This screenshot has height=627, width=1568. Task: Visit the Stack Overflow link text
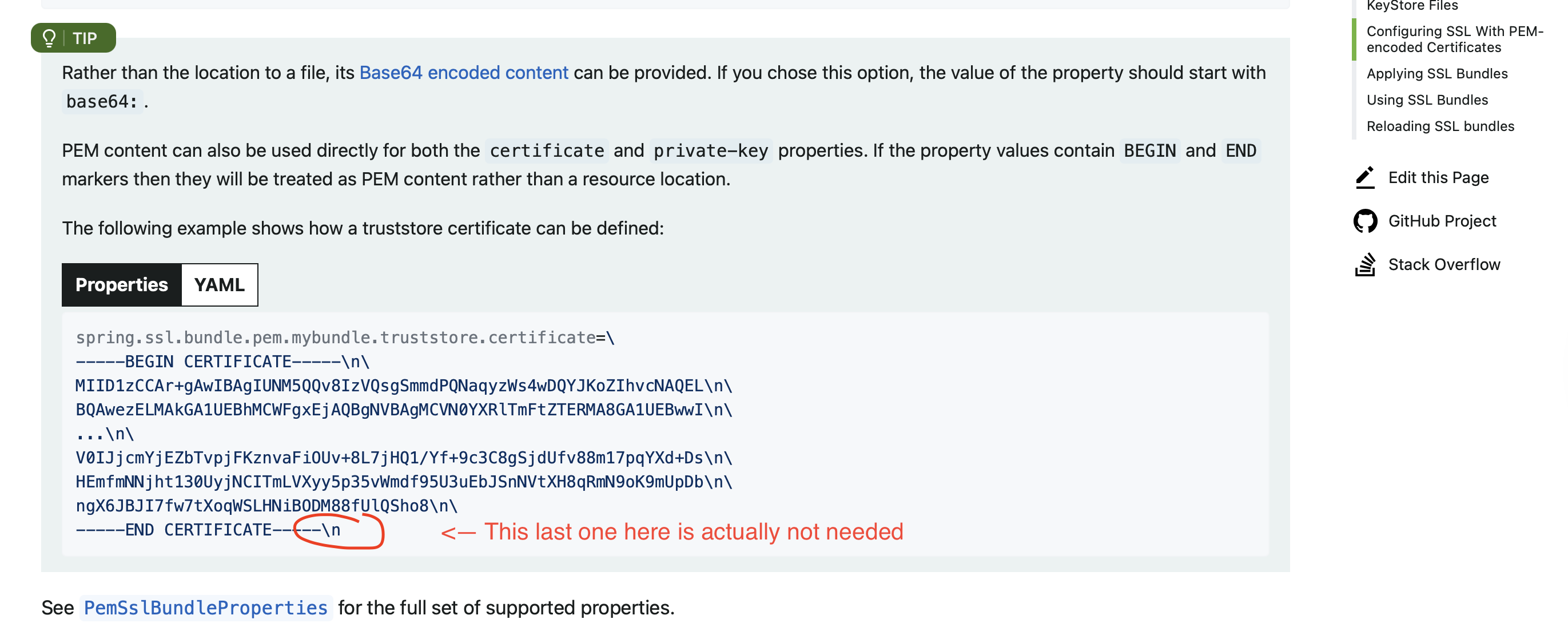[1444, 264]
